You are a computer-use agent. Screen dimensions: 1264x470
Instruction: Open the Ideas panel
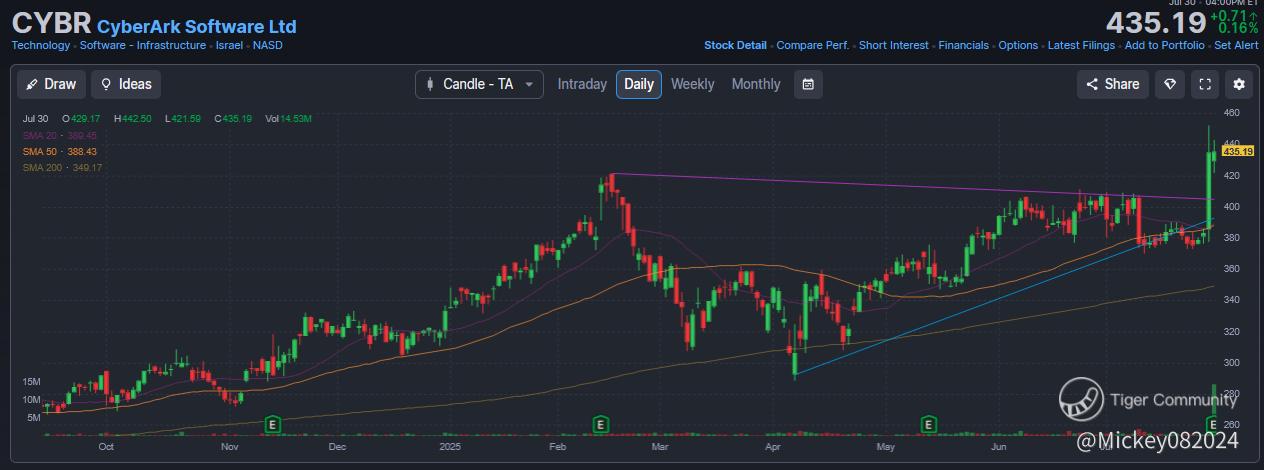tap(126, 84)
